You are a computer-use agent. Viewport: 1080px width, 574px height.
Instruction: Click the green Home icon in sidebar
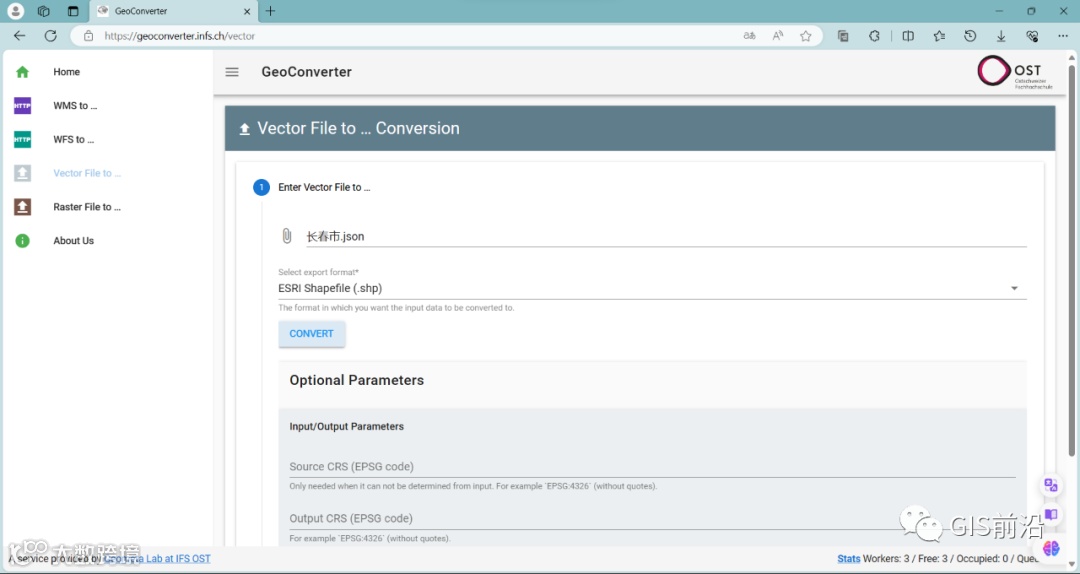point(22,72)
